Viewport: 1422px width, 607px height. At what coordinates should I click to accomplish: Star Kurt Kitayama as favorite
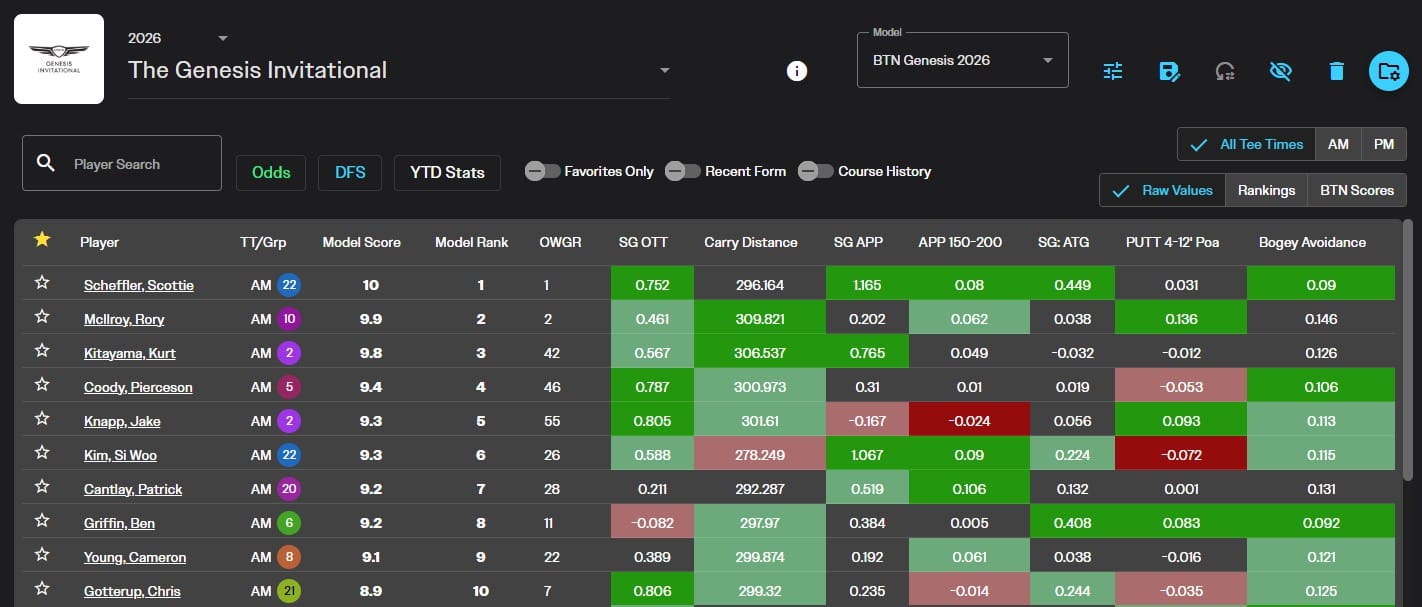pos(42,351)
